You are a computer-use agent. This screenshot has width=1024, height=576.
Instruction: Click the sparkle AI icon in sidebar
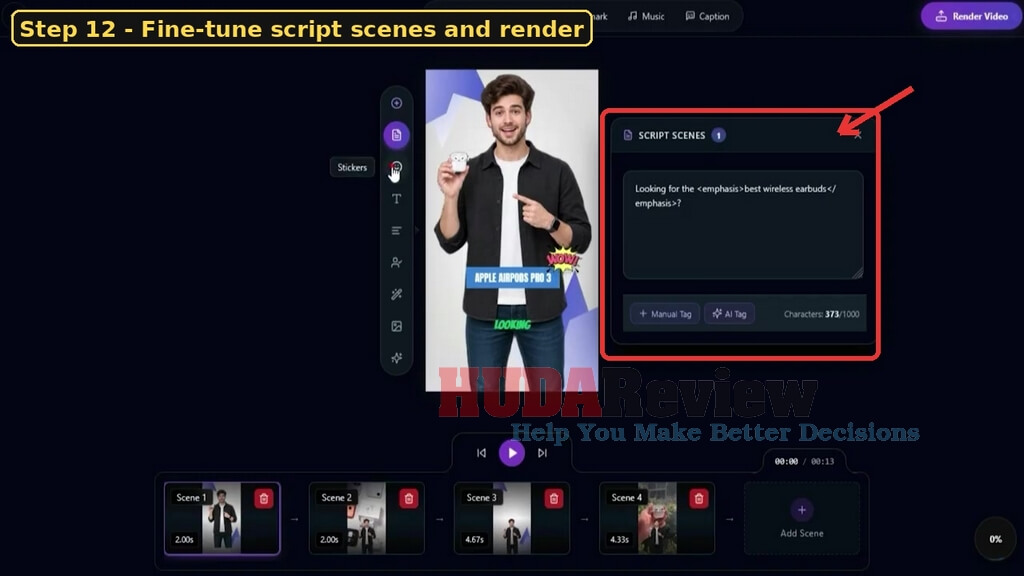(396, 358)
